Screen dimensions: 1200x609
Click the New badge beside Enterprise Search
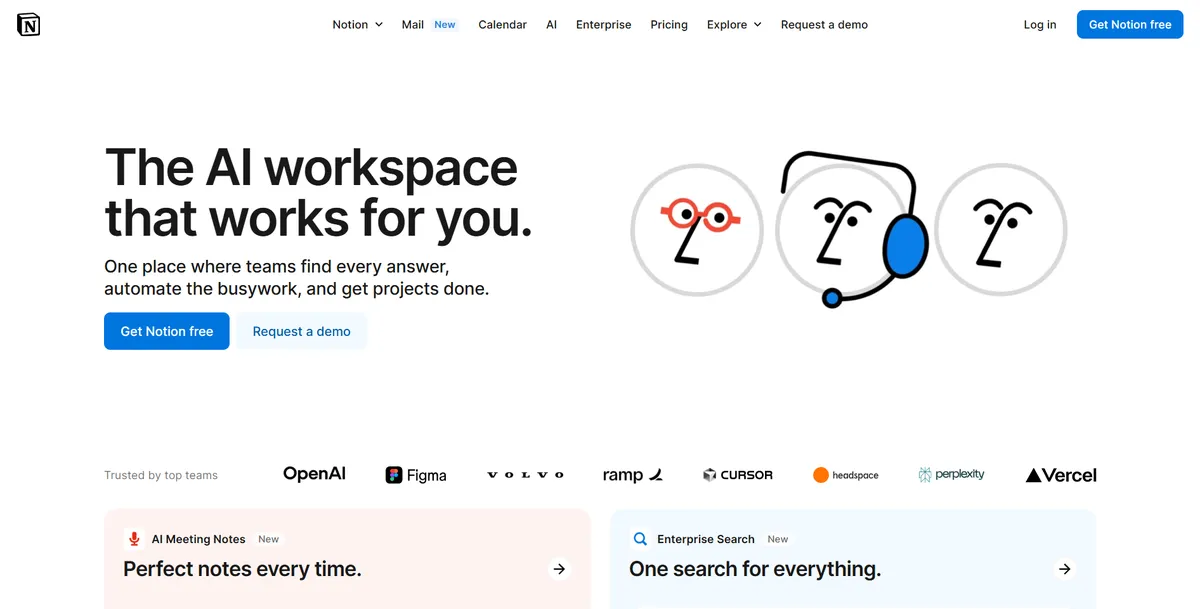tap(778, 539)
